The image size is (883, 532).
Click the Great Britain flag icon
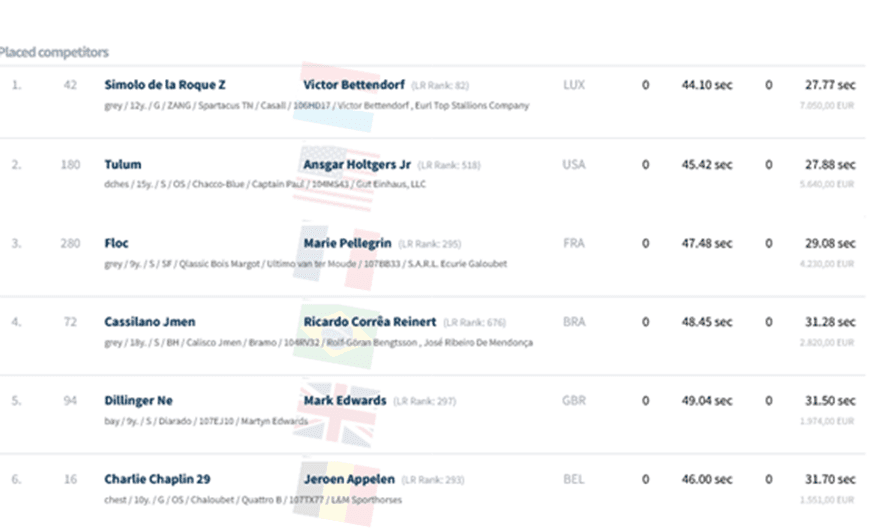(x=336, y=420)
